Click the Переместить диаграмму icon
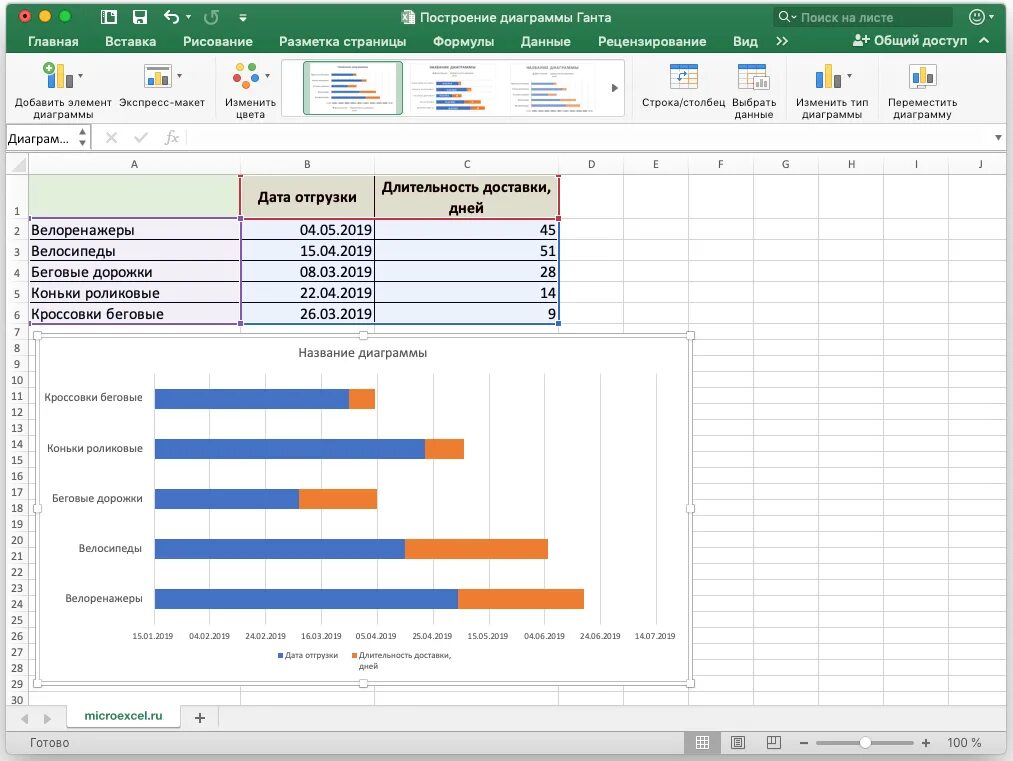 (x=923, y=76)
